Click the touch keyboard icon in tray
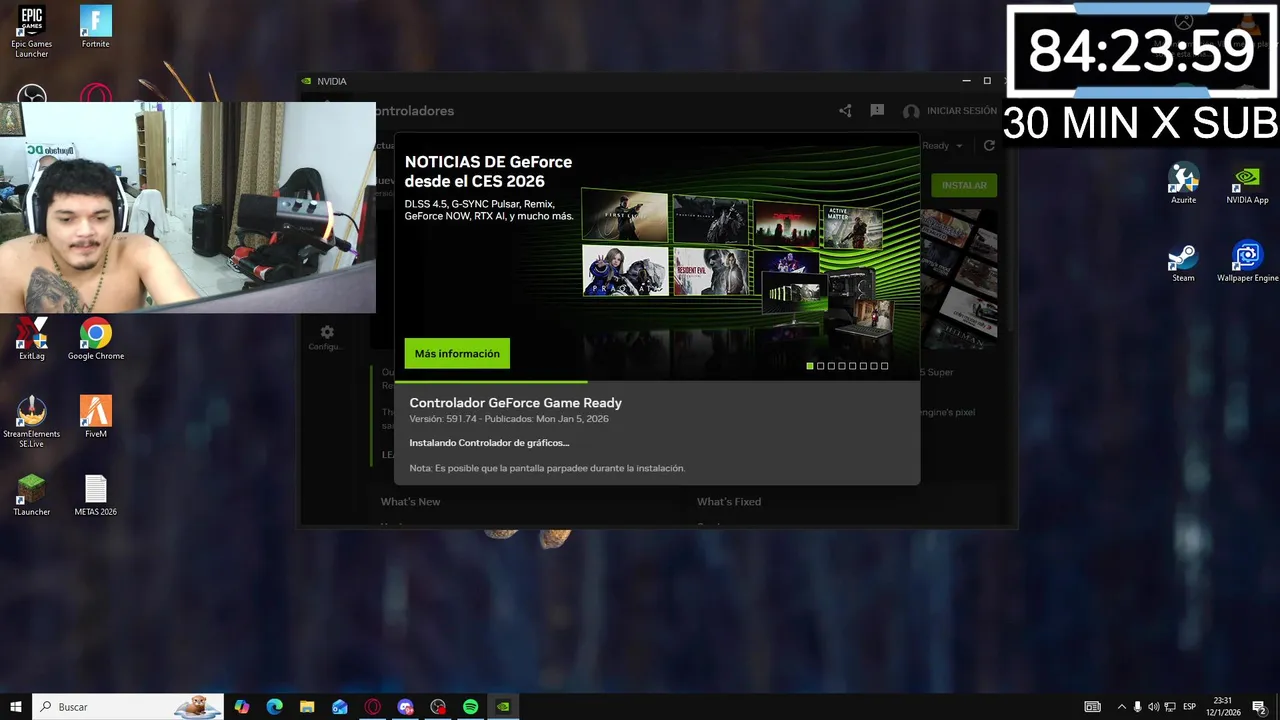 click(x=1092, y=707)
